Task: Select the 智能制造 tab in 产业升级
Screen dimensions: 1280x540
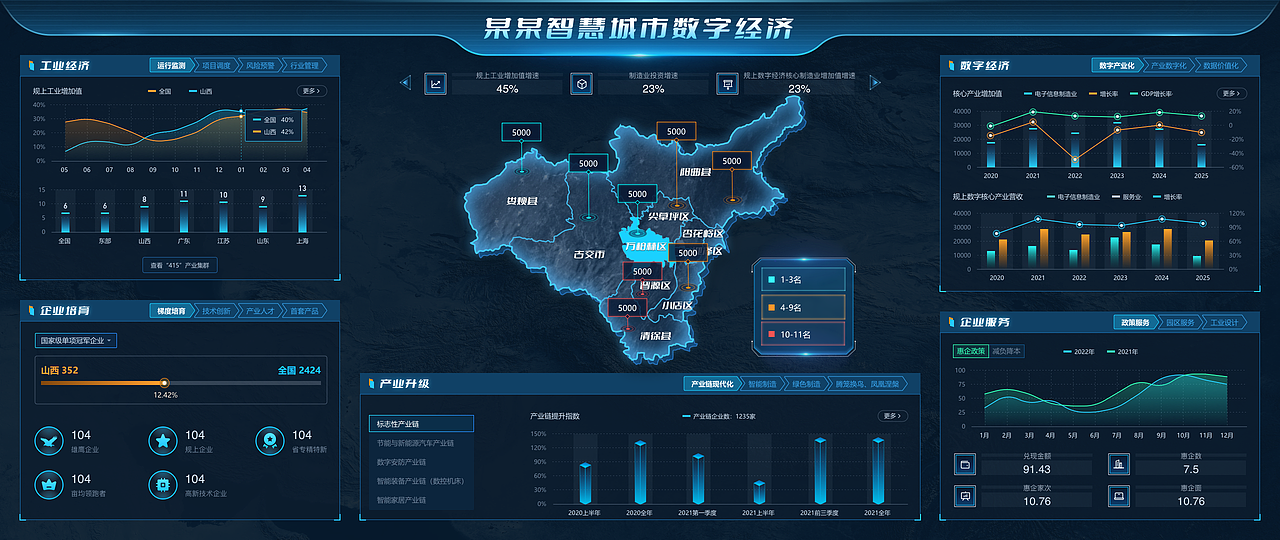Action: click(762, 384)
